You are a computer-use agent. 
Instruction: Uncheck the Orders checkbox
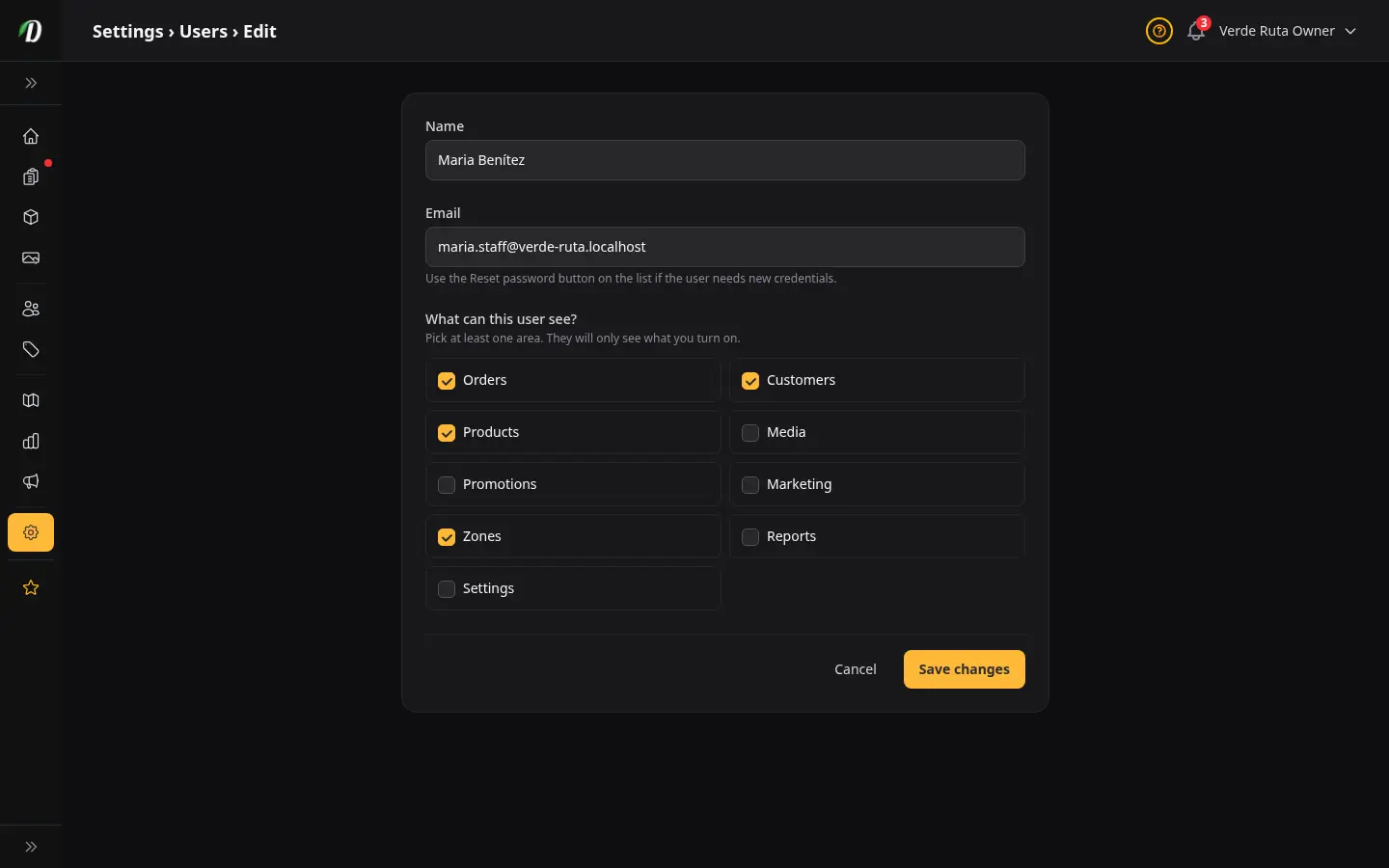tap(447, 381)
